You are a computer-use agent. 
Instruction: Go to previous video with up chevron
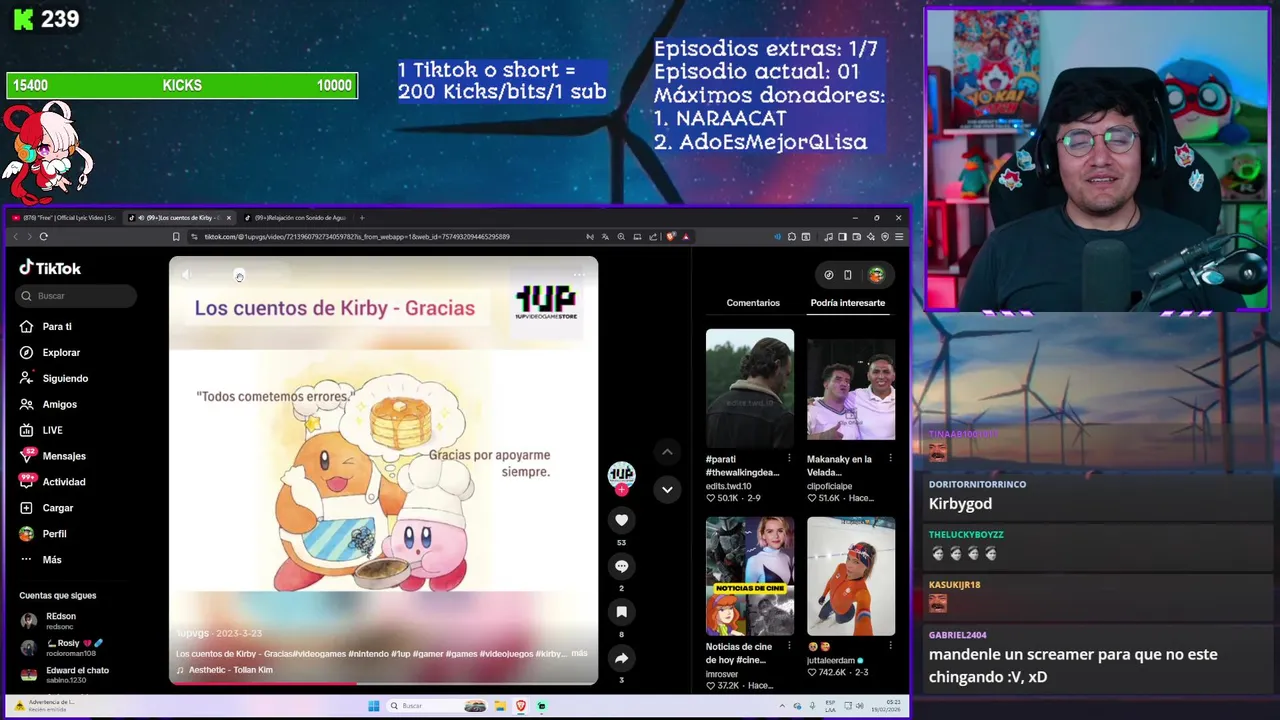point(667,452)
